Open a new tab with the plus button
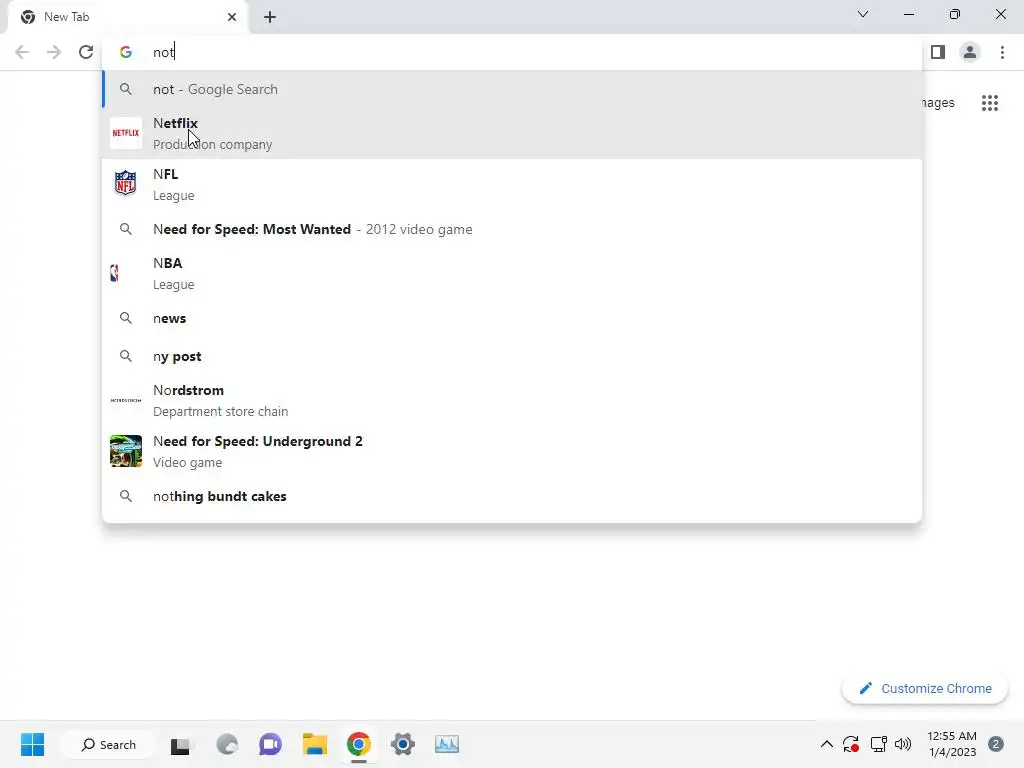 (x=270, y=17)
